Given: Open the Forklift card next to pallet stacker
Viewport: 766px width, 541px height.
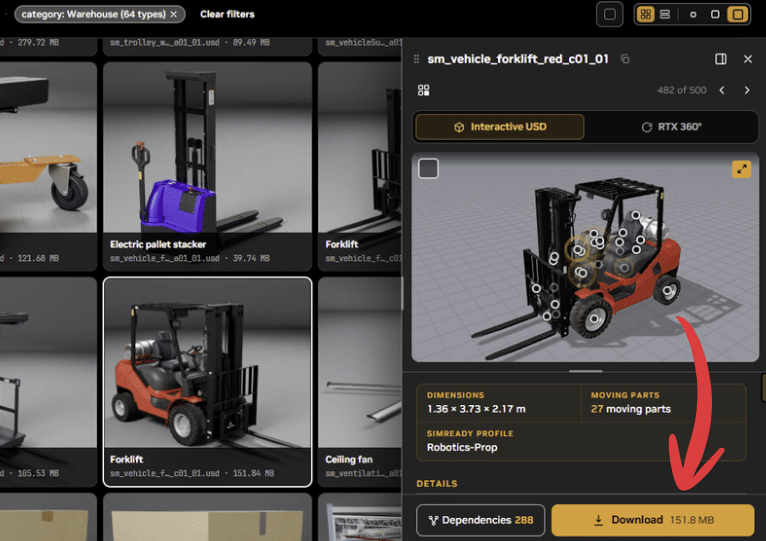Looking at the screenshot, I should 360,166.
